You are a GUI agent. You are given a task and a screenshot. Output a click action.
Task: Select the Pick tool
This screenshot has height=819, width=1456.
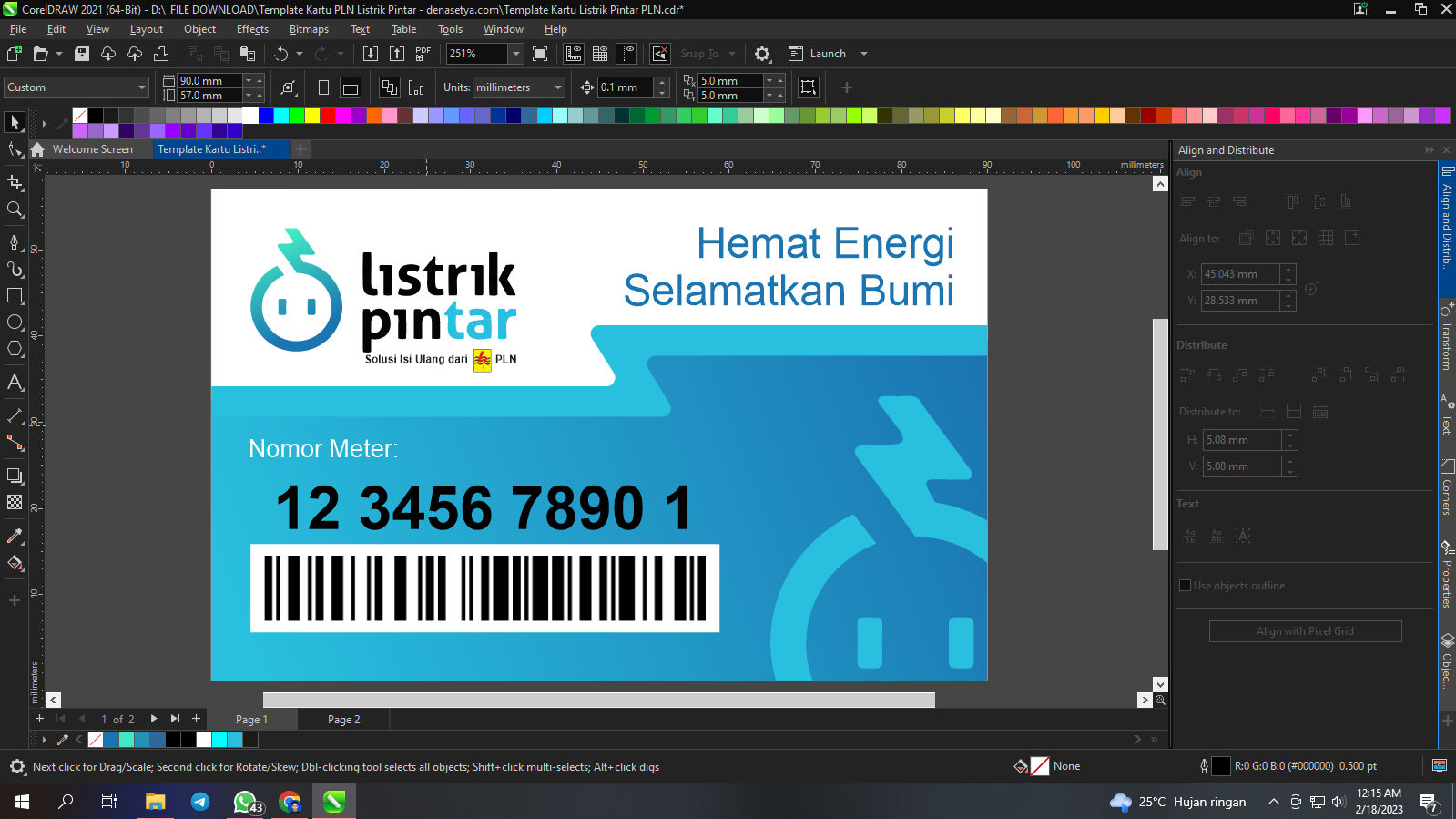(x=15, y=122)
